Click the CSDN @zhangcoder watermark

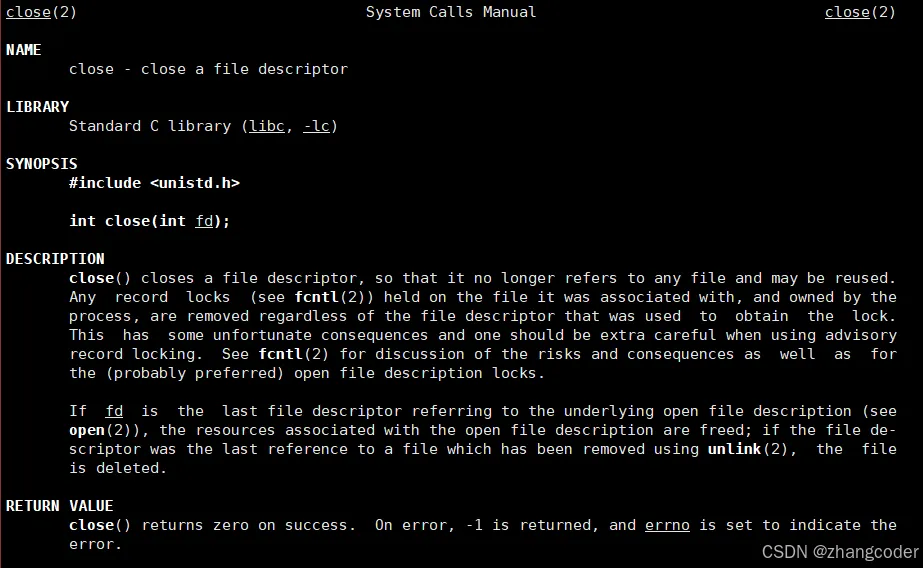[840, 552]
